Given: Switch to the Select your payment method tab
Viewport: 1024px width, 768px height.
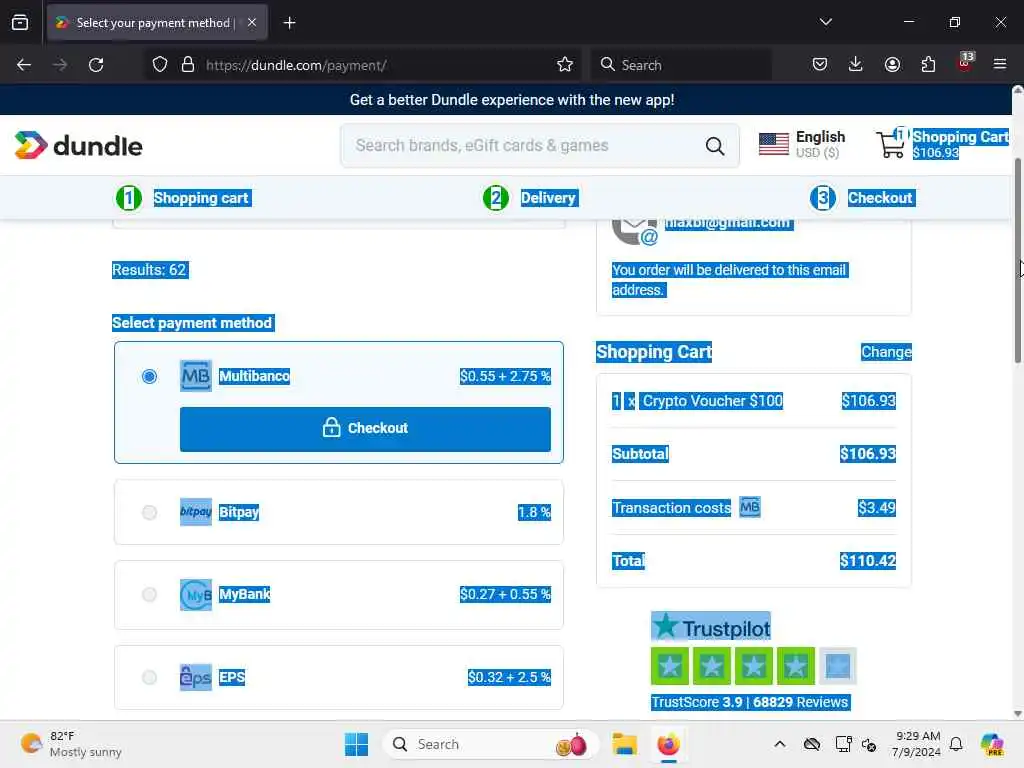Looking at the screenshot, I should (157, 23).
